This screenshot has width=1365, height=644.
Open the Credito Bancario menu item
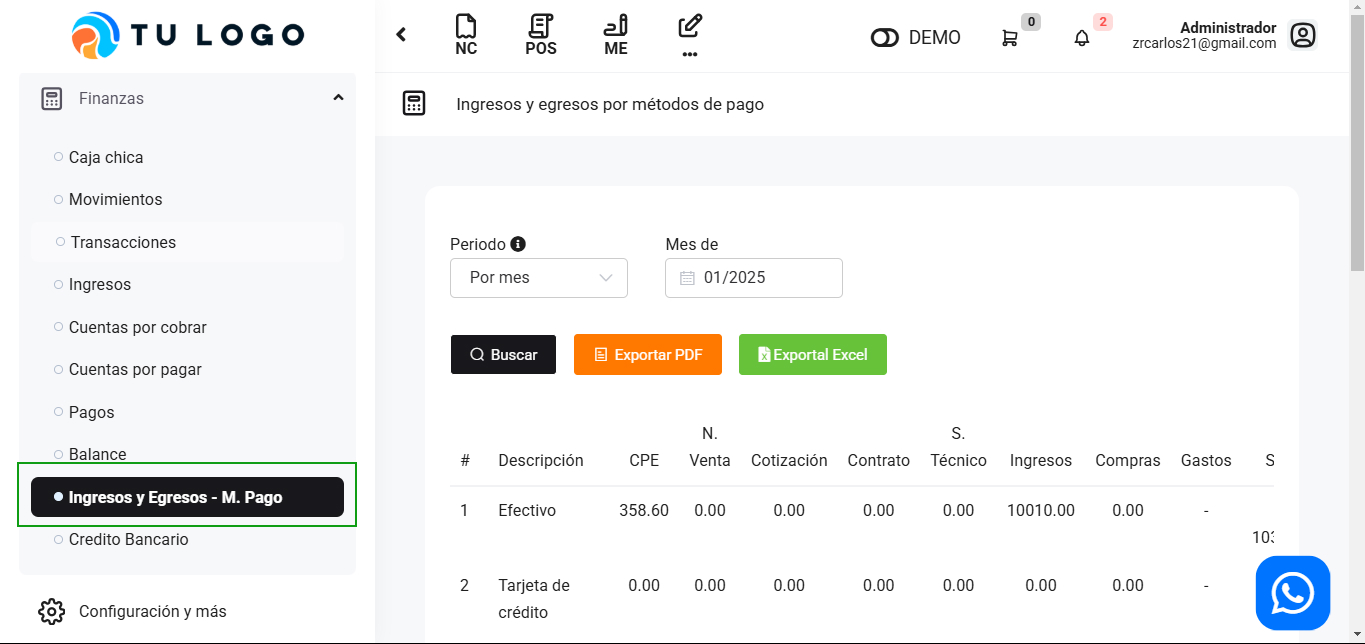pyautogui.click(x=128, y=539)
